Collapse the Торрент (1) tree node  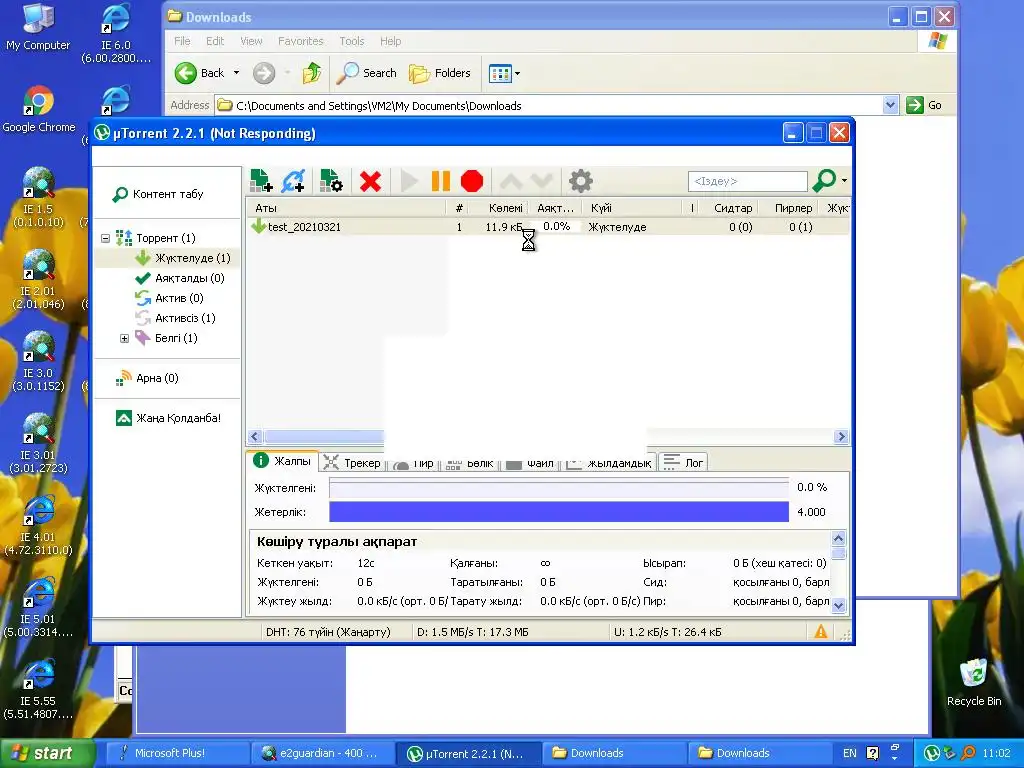coord(105,238)
